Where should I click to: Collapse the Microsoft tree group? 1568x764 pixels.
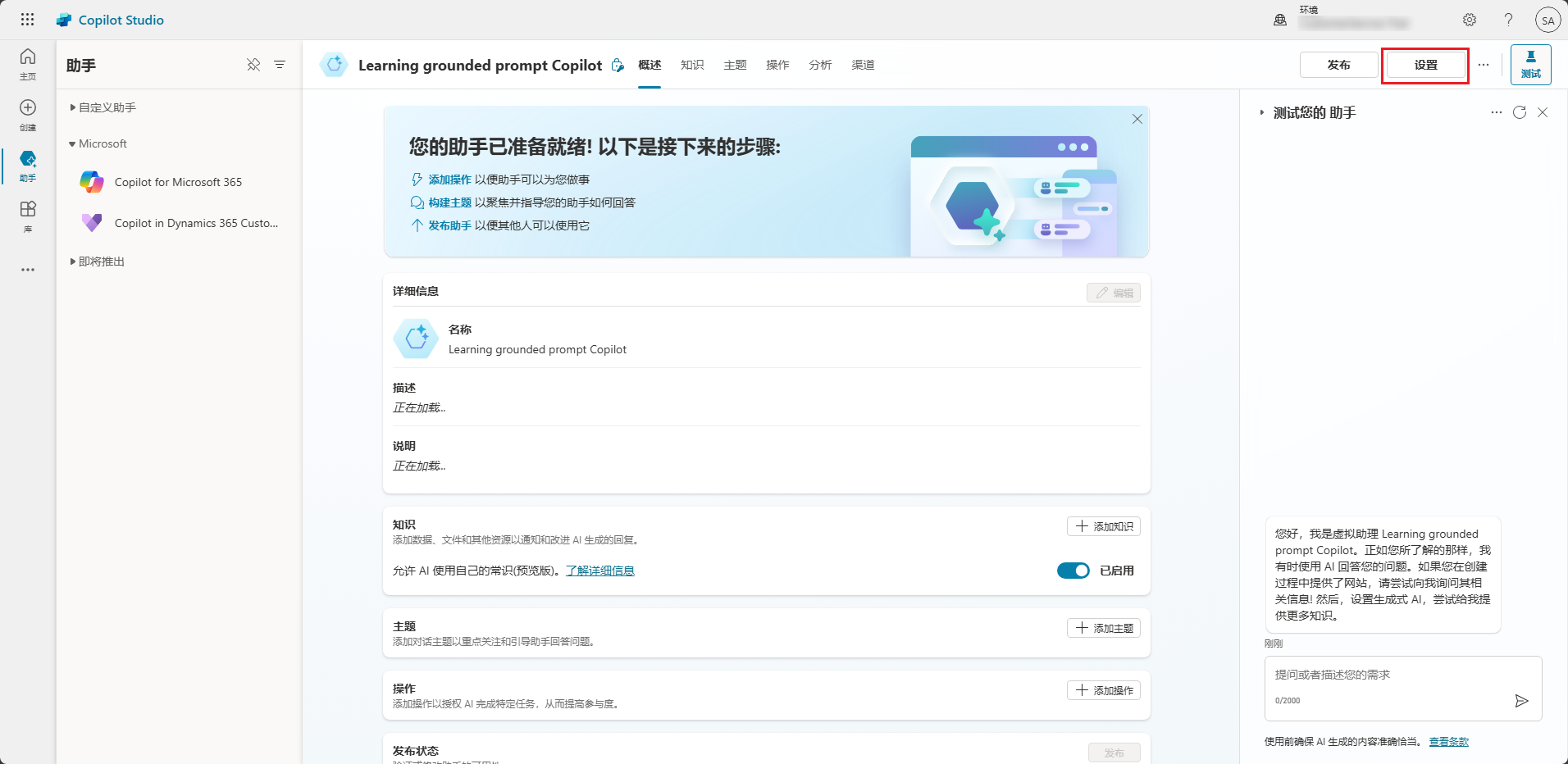(x=72, y=144)
